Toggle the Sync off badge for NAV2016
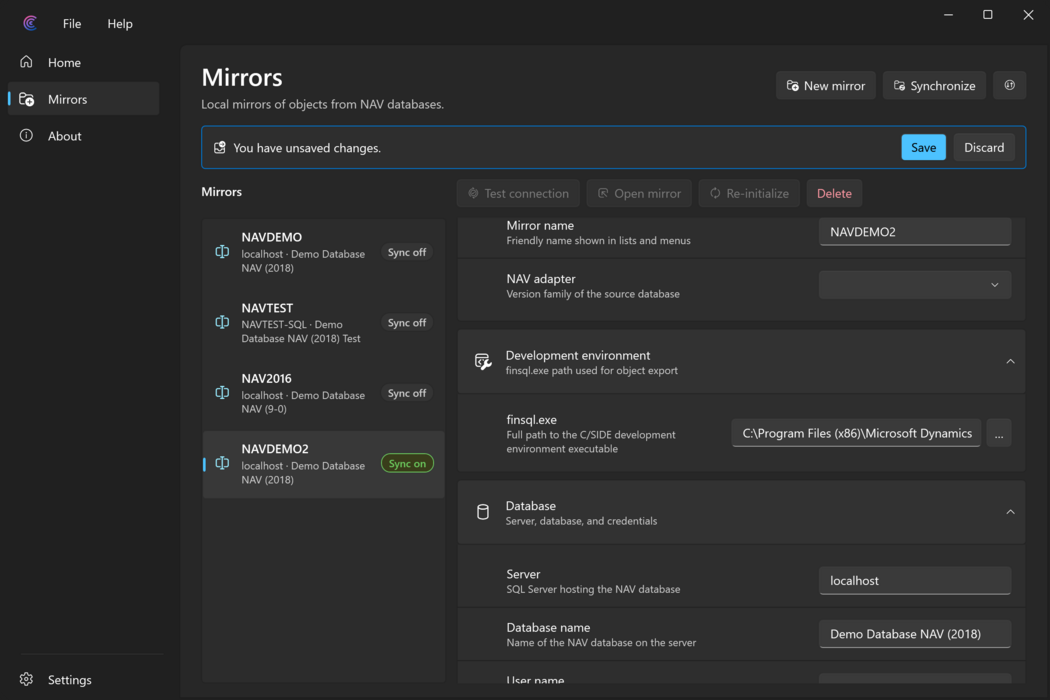Image resolution: width=1050 pixels, height=700 pixels. click(x=406, y=393)
